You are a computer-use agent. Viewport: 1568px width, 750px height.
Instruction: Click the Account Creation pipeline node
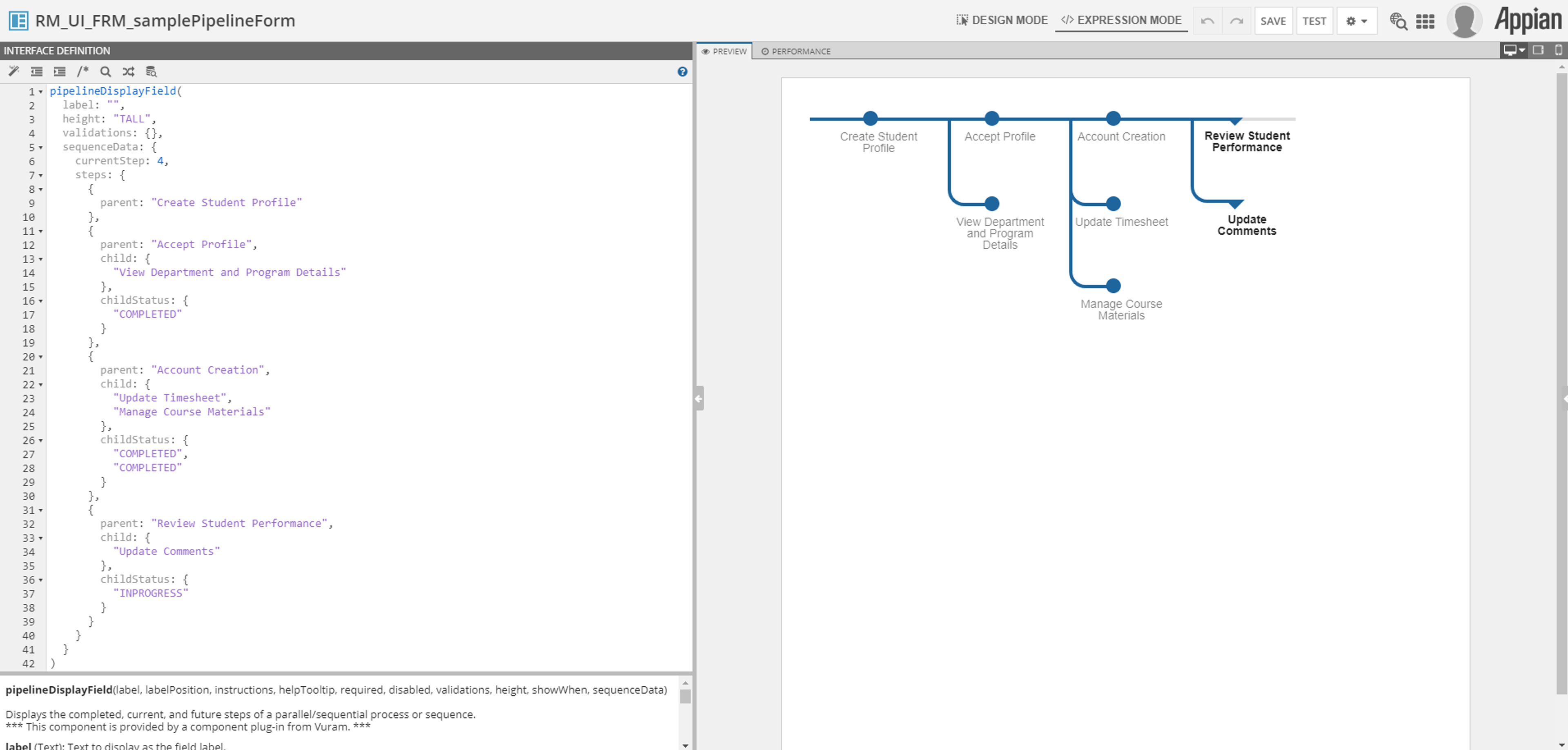[x=1113, y=118]
